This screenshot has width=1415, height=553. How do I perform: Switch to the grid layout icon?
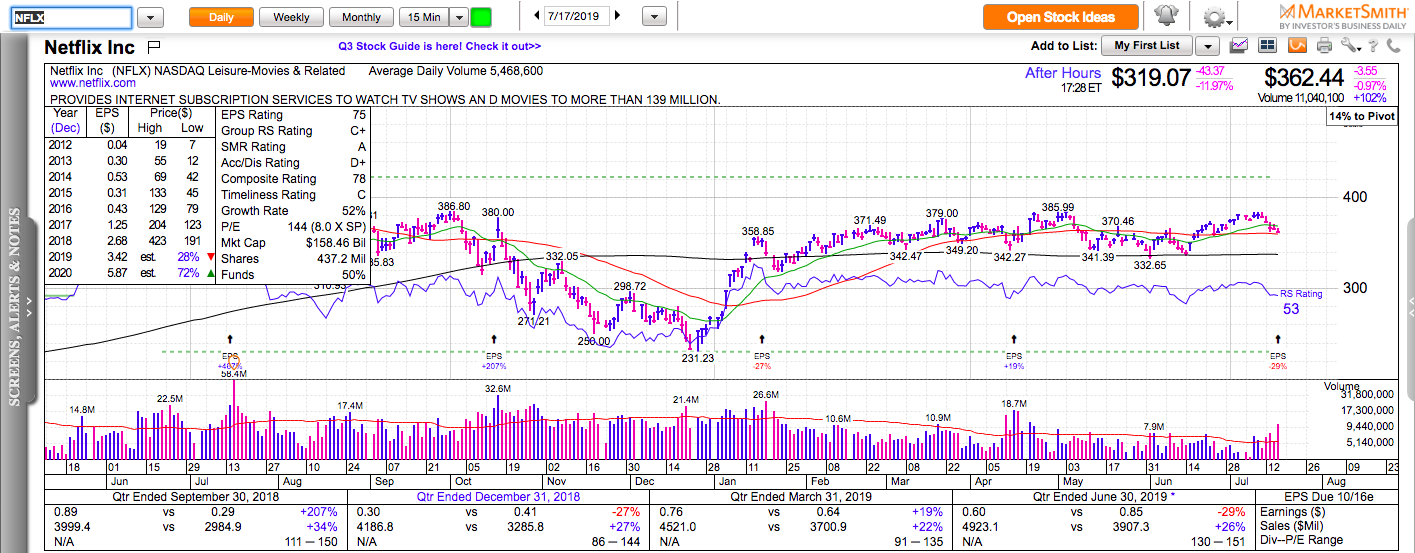[1268, 45]
